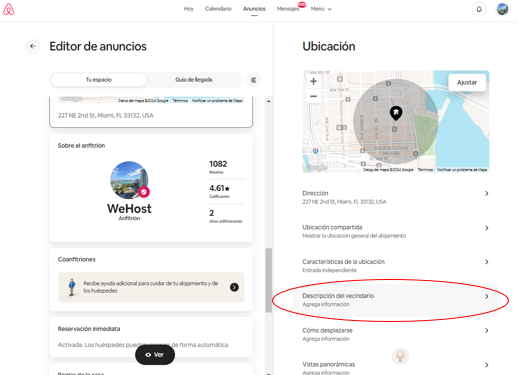Zoom out on the location map
This screenshot has height=375, width=518.
pos(313,96)
